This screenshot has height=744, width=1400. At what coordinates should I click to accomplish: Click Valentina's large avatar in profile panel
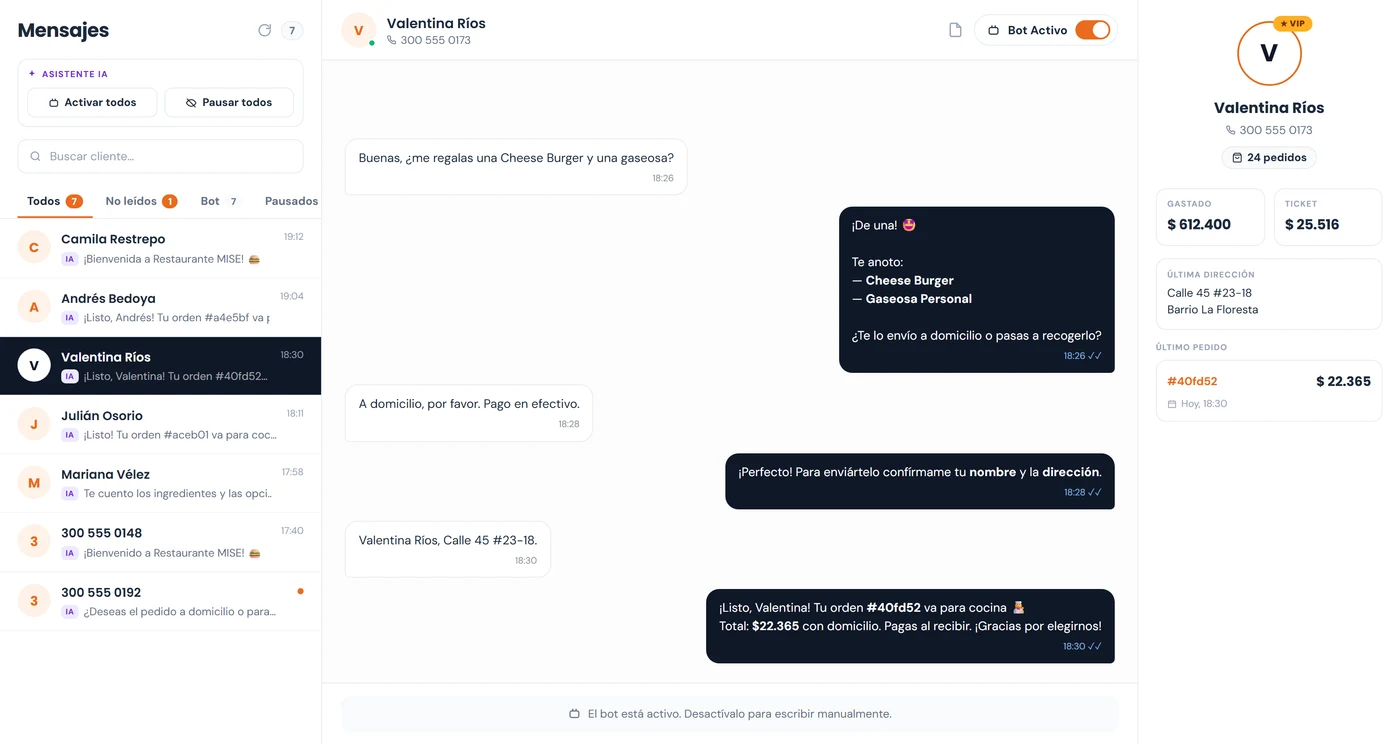point(1269,53)
